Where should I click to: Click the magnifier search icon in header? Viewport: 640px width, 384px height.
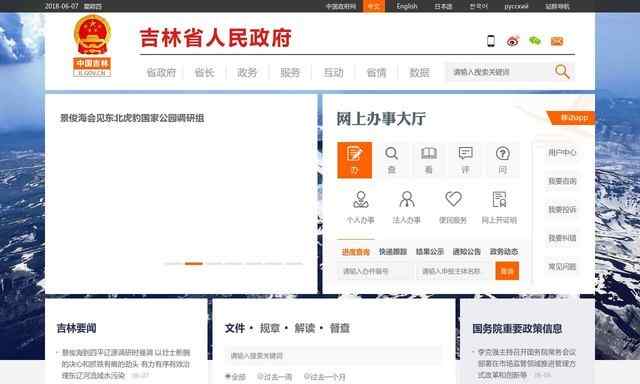tap(562, 72)
